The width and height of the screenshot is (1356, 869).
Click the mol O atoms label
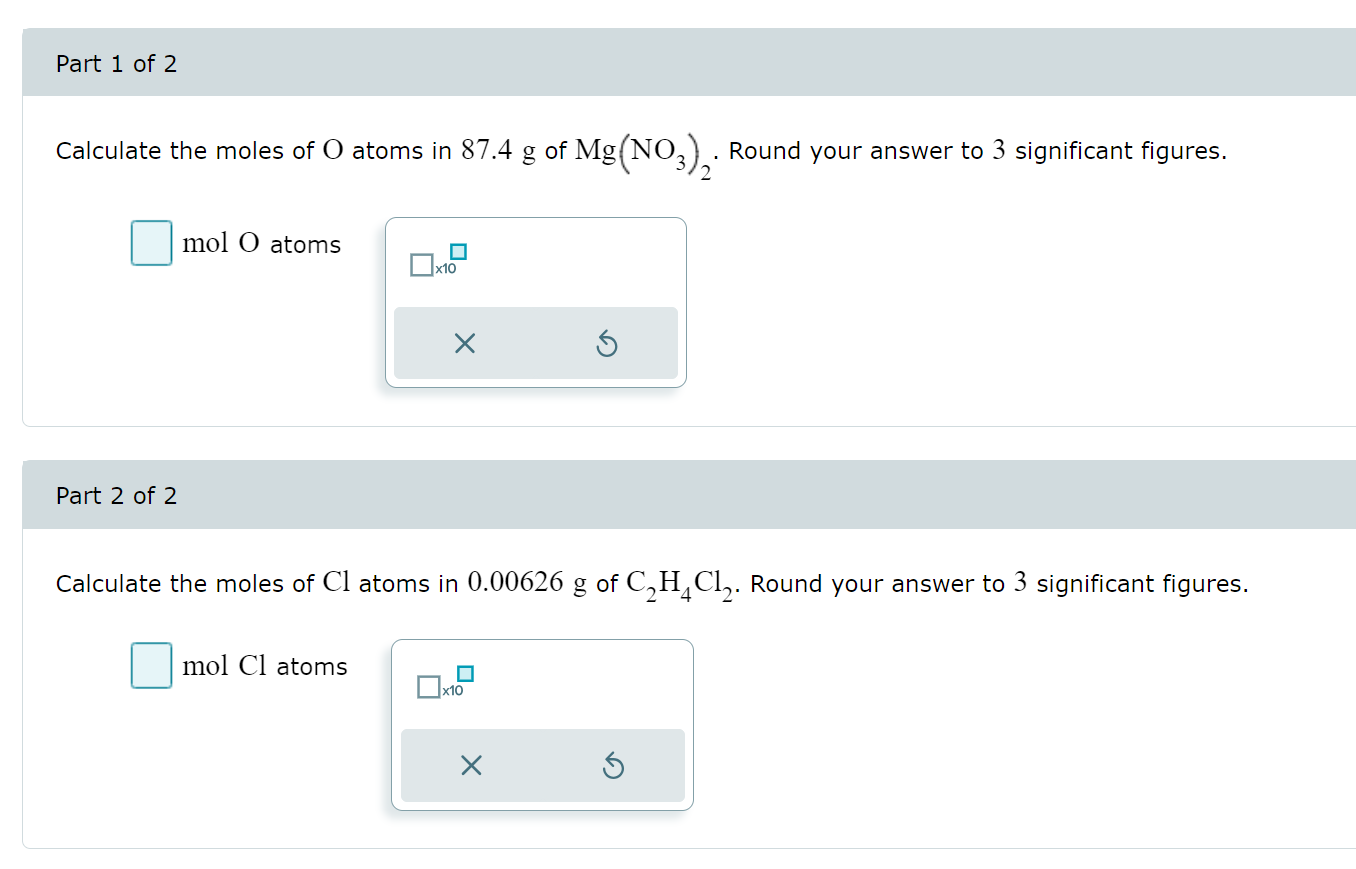coord(261,243)
